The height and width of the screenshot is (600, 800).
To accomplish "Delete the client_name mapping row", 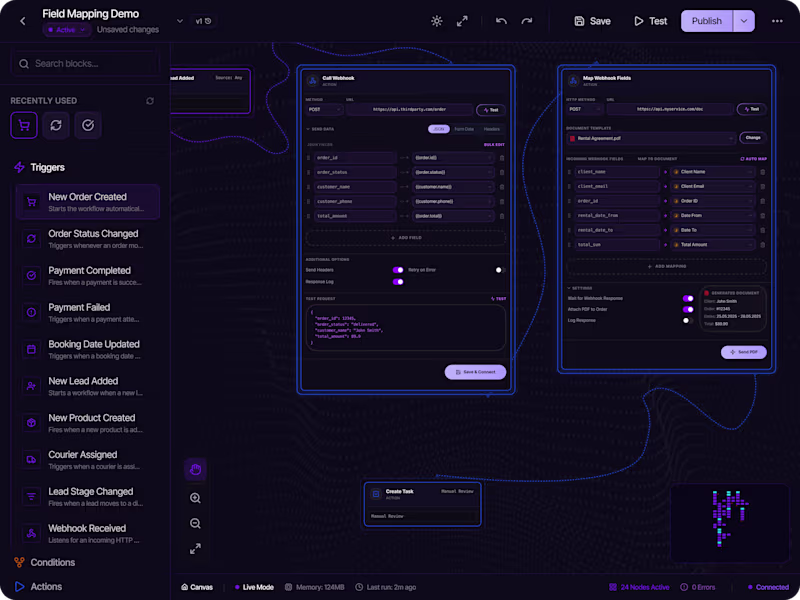I will pos(763,172).
